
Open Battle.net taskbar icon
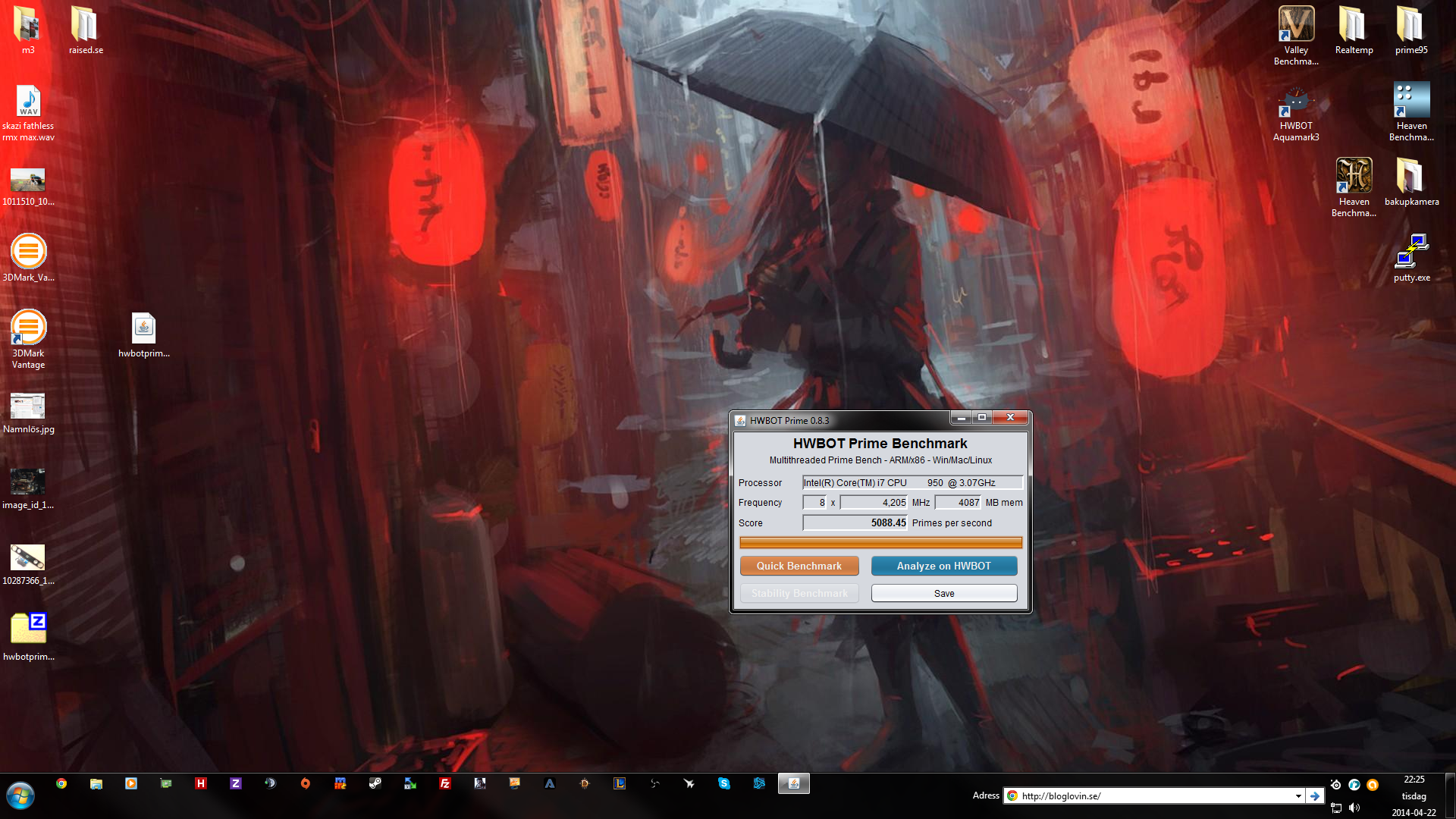tap(759, 783)
